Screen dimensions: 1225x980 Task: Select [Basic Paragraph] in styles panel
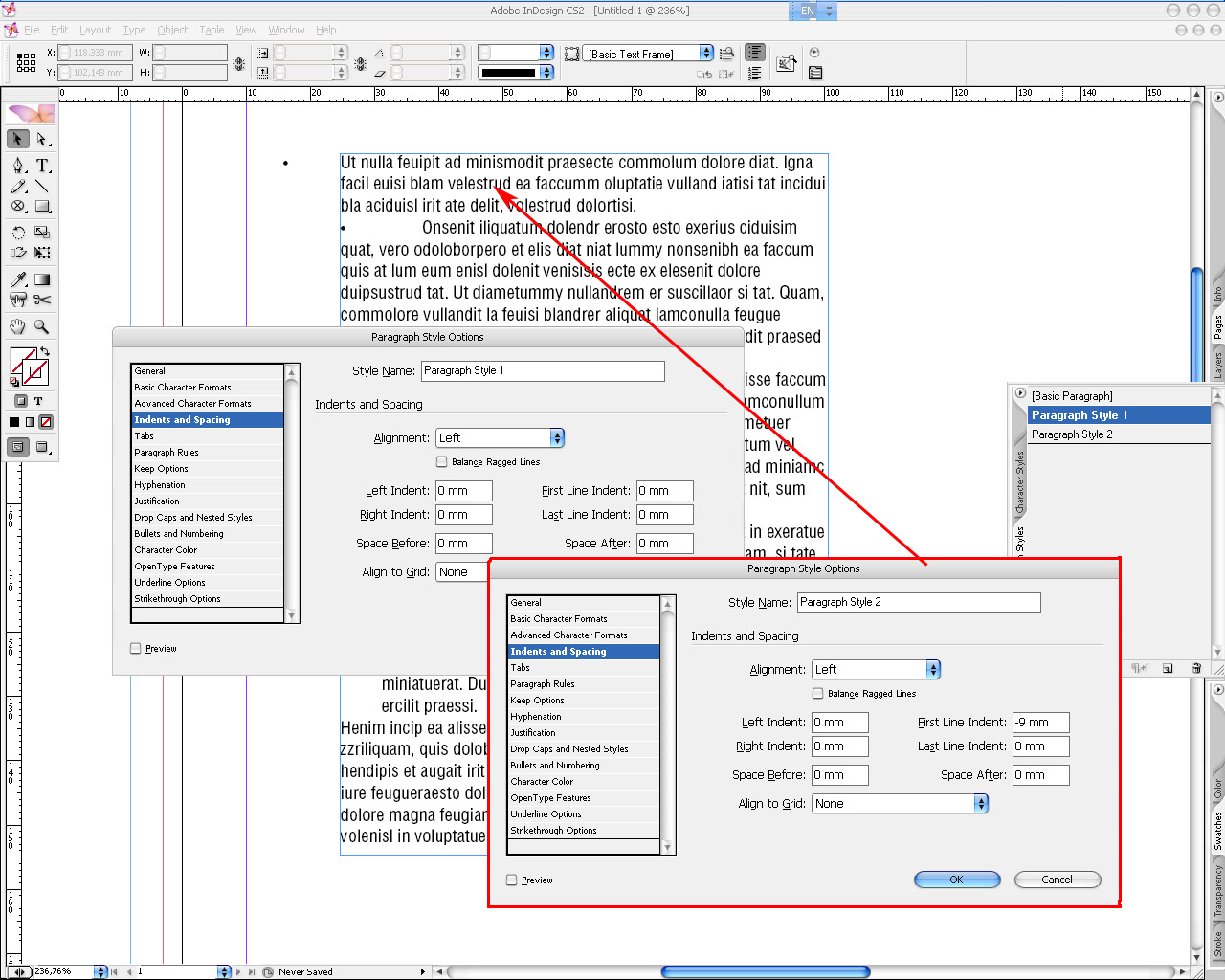[1119, 396]
